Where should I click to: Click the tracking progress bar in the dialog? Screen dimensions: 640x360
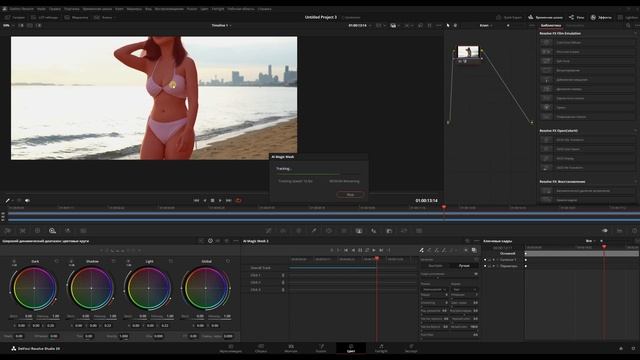point(318,174)
